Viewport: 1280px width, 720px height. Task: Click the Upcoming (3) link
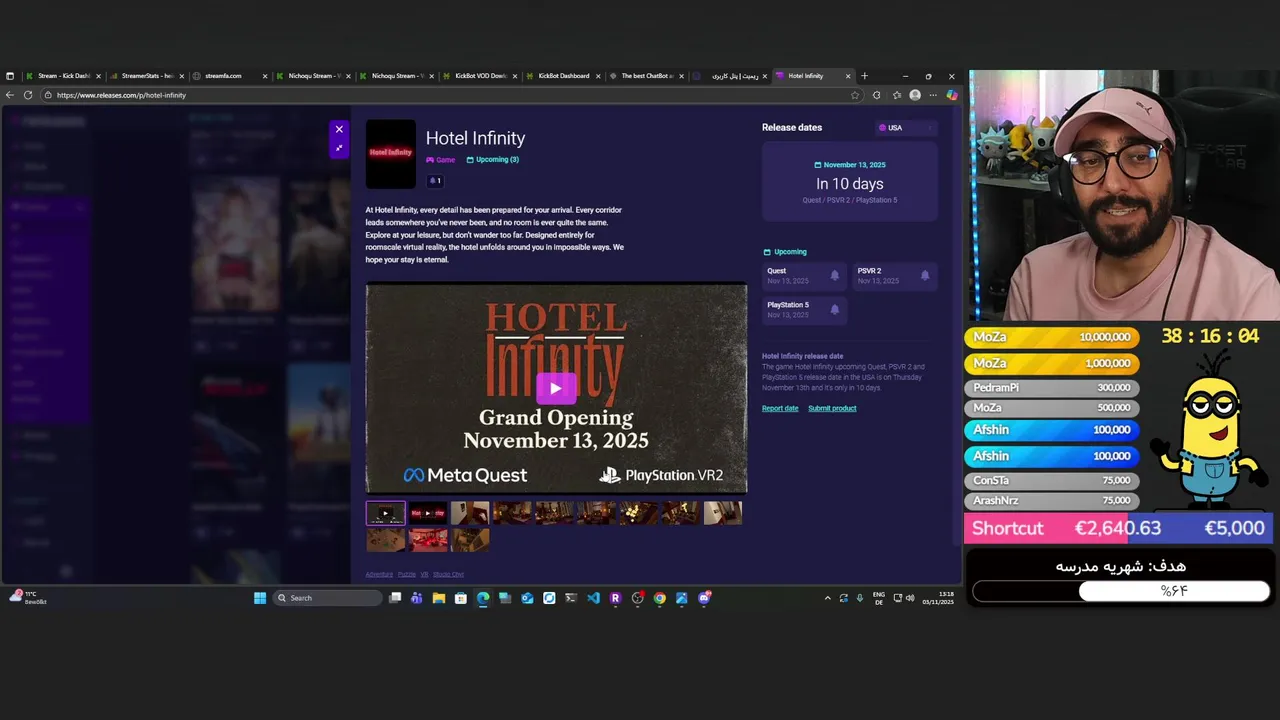(x=493, y=160)
